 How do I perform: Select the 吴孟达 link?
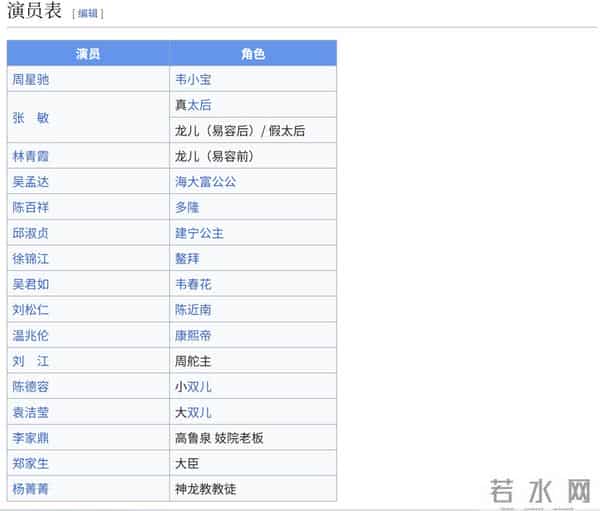point(30,182)
